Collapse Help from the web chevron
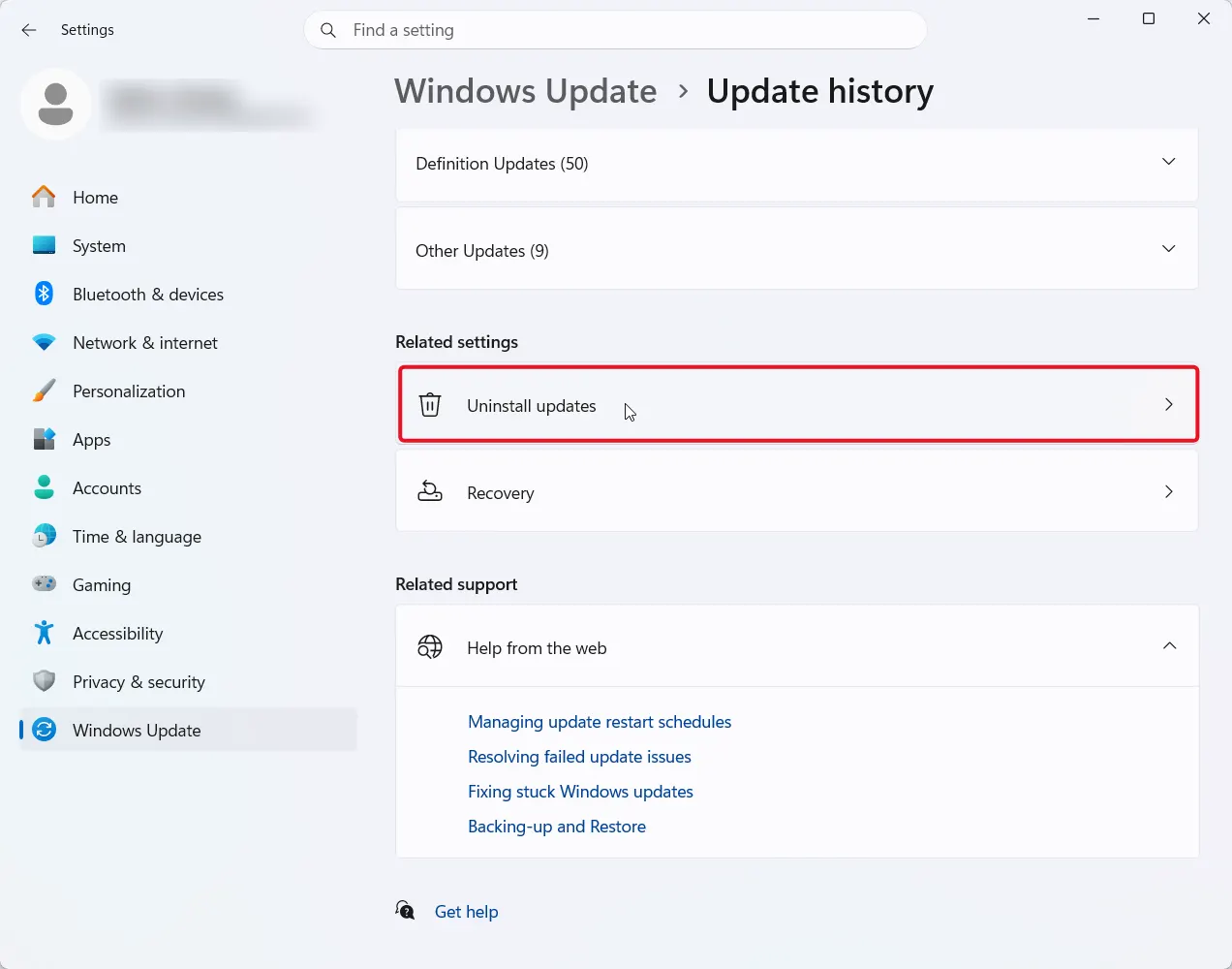 coord(1169,646)
